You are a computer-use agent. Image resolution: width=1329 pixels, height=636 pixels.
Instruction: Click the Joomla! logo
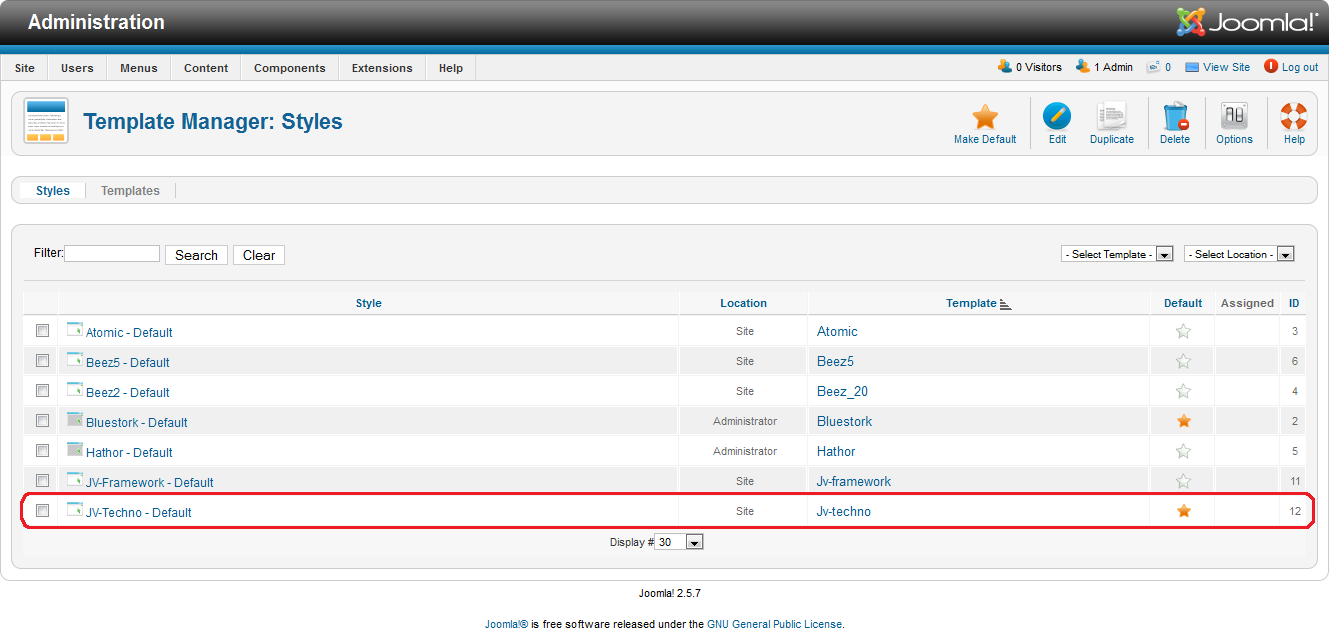tap(1247, 22)
